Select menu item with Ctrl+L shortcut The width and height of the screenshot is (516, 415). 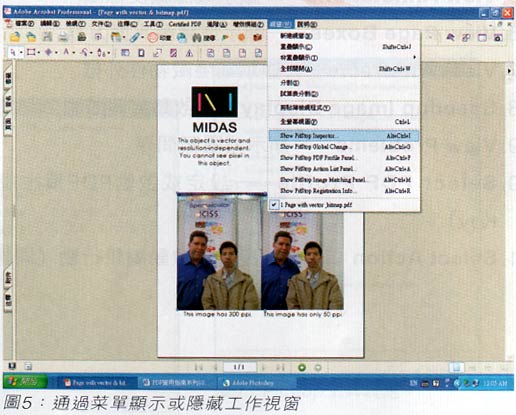pos(344,122)
